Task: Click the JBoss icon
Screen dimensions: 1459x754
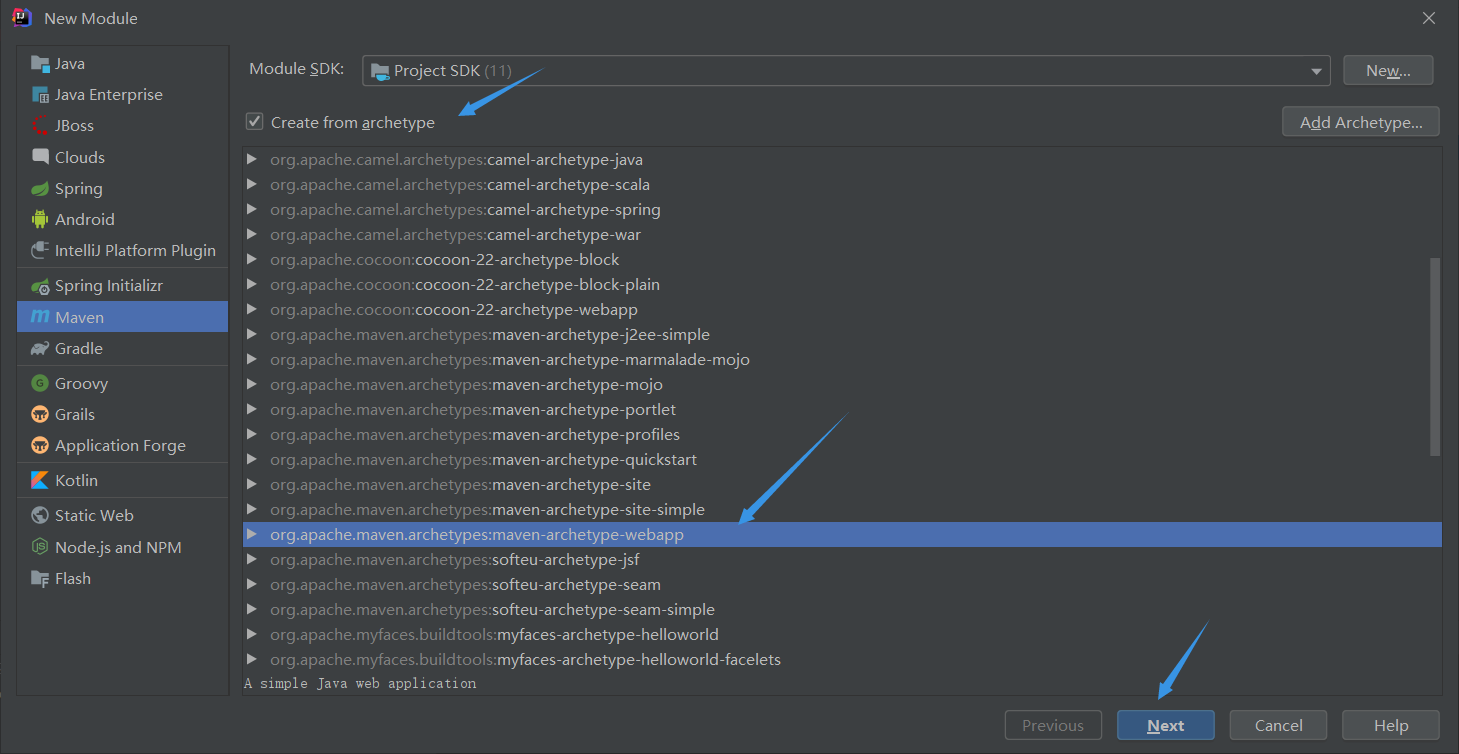Action: 40,126
